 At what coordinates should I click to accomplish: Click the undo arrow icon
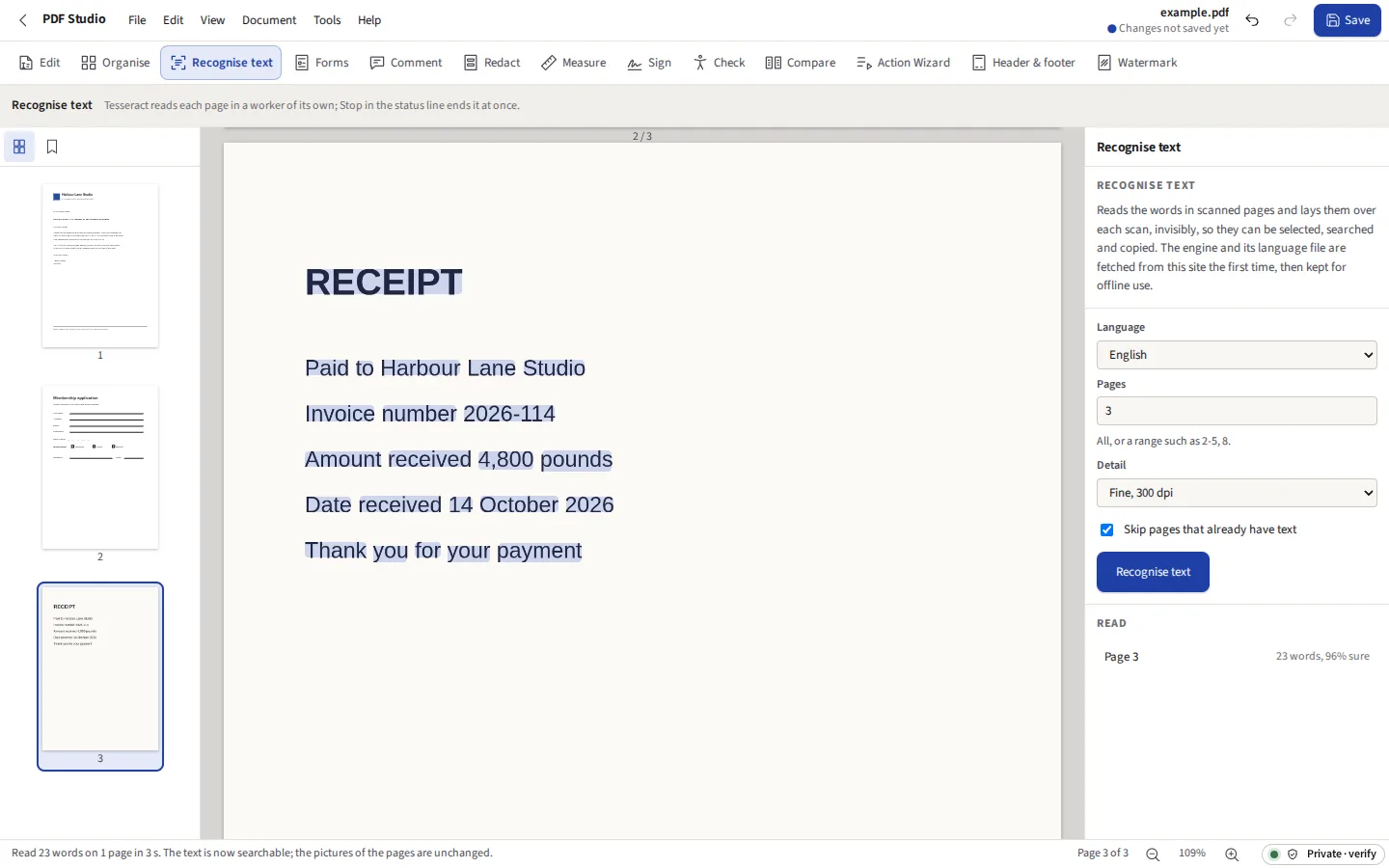coord(1252,20)
